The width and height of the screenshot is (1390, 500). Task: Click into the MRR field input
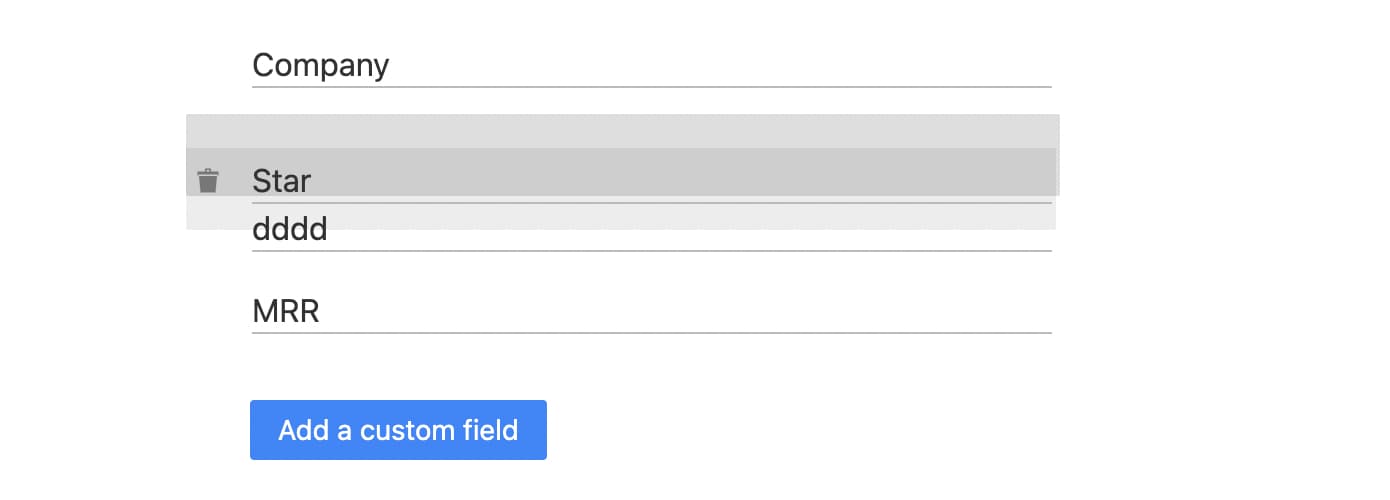(651, 311)
